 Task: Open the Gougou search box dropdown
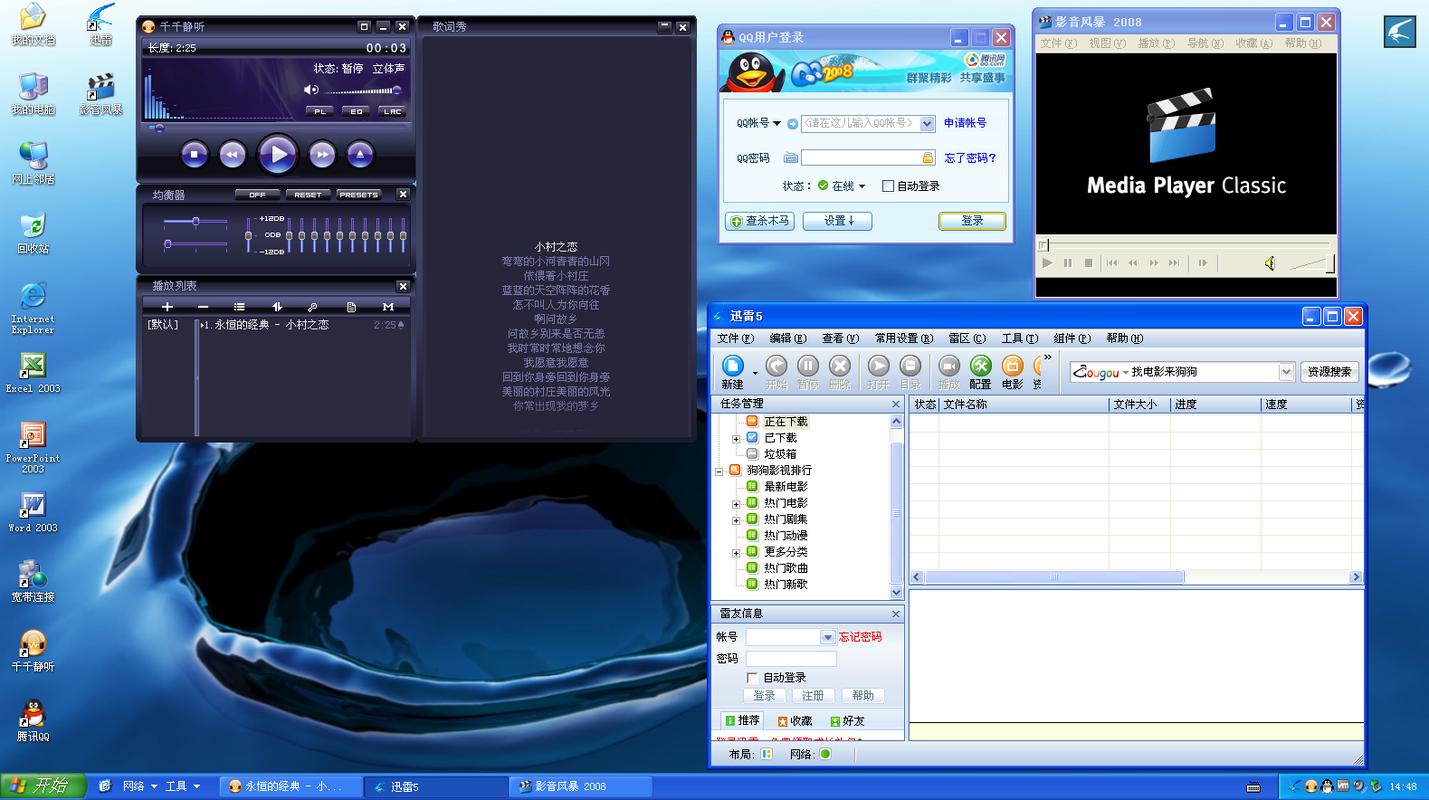pyautogui.click(x=1286, y=372)
